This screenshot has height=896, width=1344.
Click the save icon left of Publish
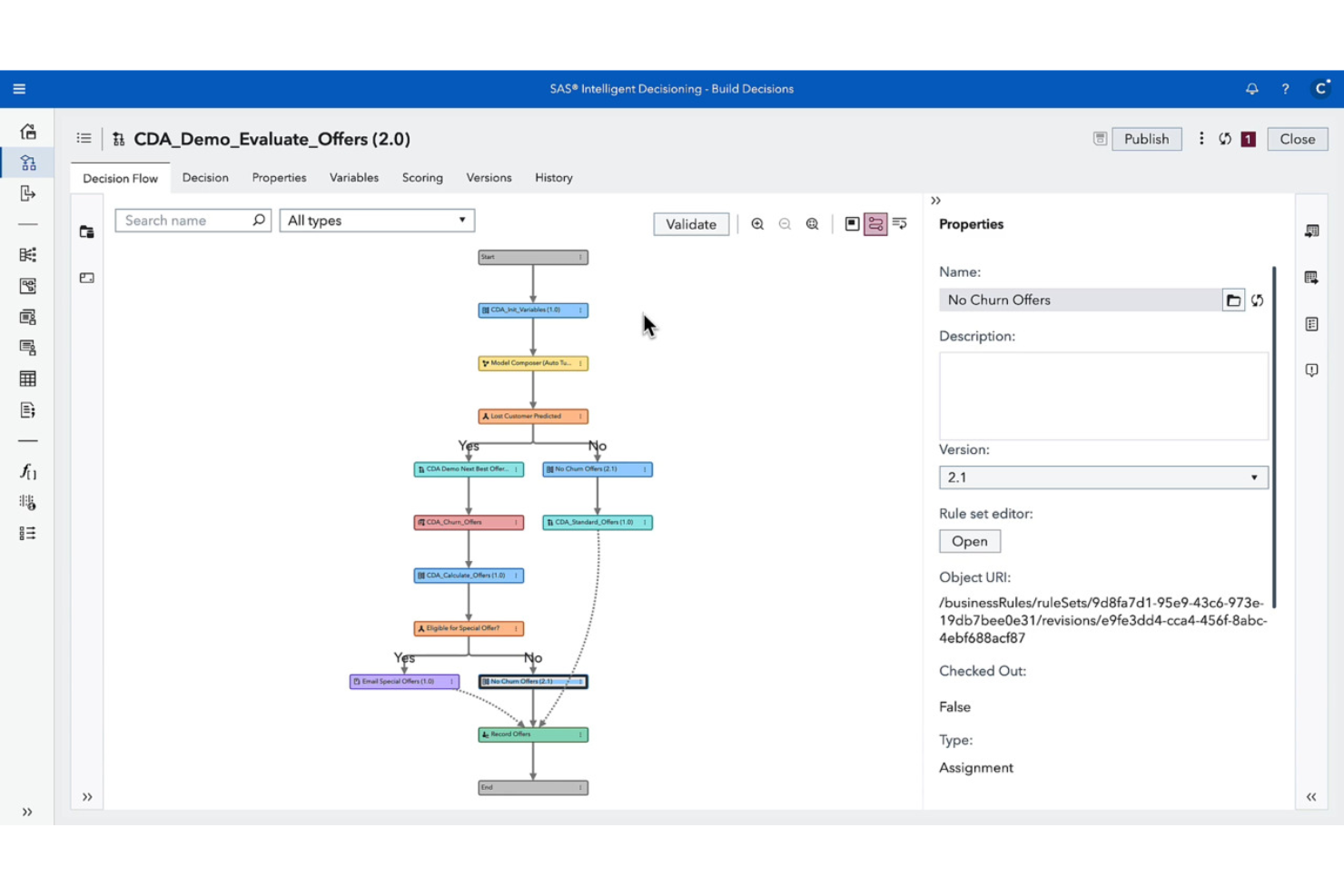(x=1100, y=139)
